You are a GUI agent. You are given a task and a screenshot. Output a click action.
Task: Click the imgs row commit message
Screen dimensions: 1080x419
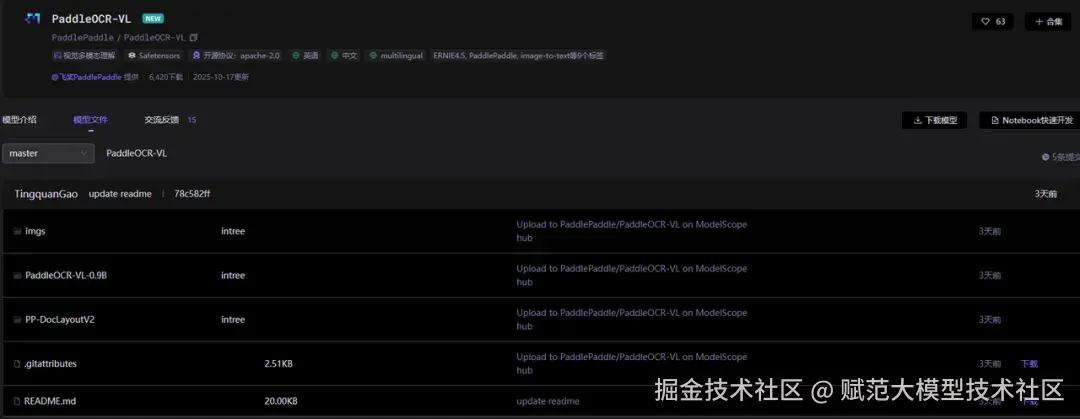(632, 232)
